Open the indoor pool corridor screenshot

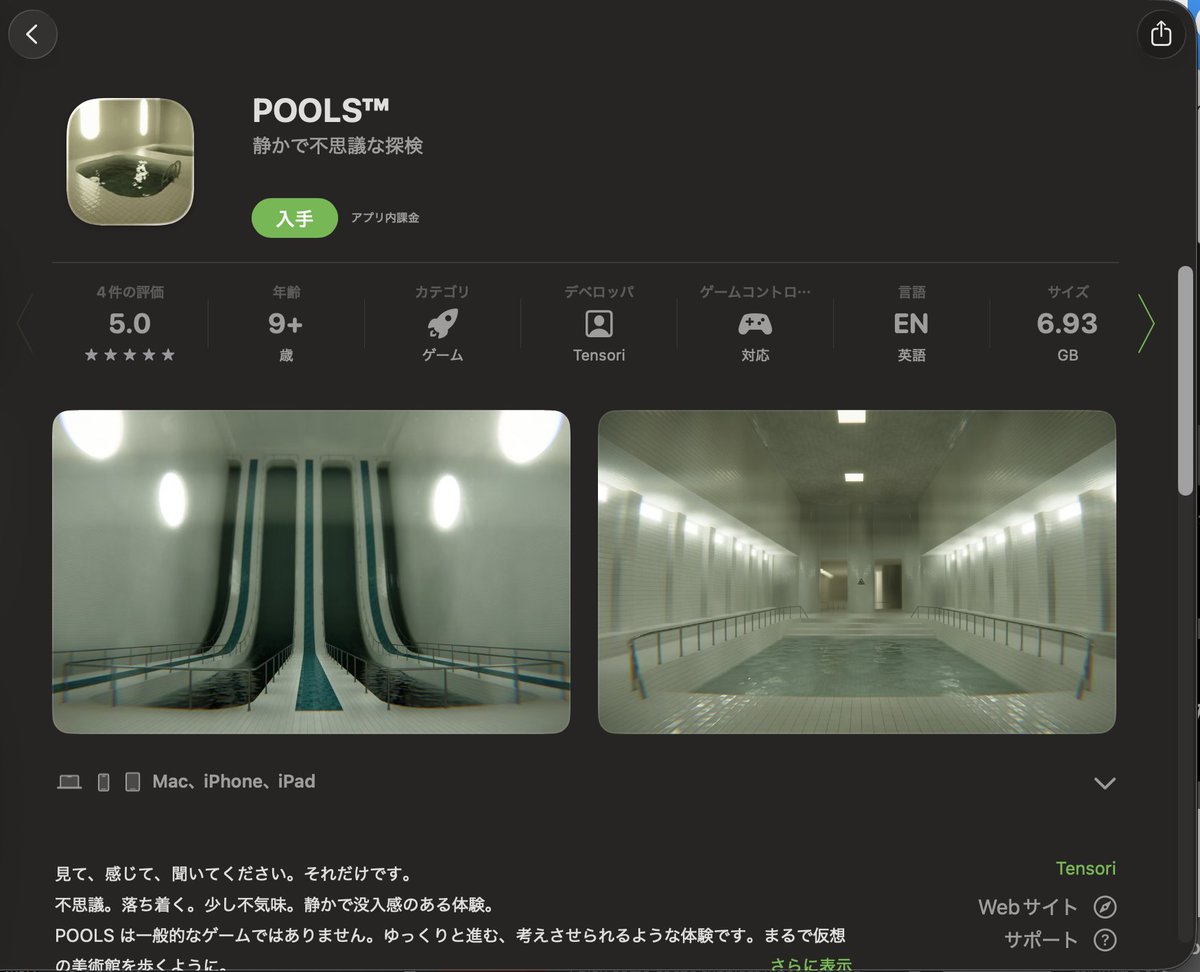pos(857,572)
